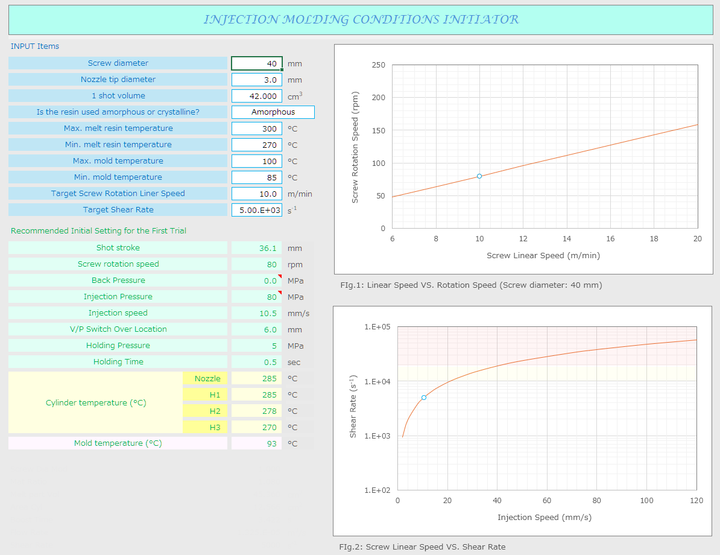Click the Injection Pressure value cell
The width and height of the screenshot is (720, 555).
click(257, 297)
